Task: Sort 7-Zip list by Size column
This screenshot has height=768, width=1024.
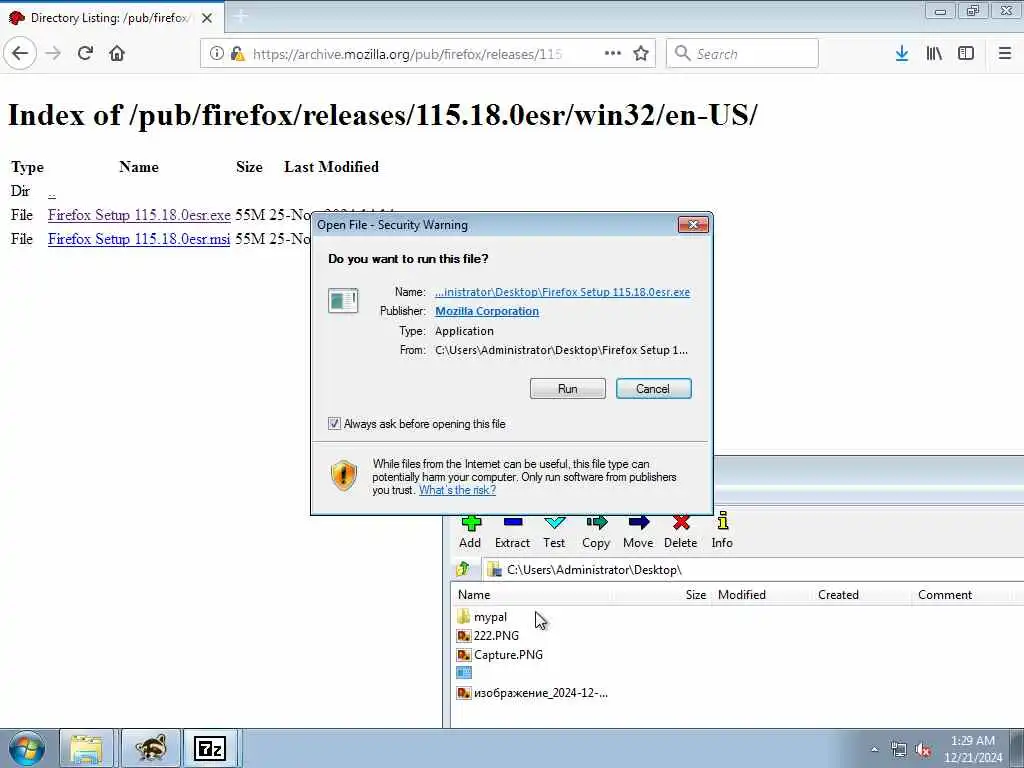Action: (x=696, y=594)
